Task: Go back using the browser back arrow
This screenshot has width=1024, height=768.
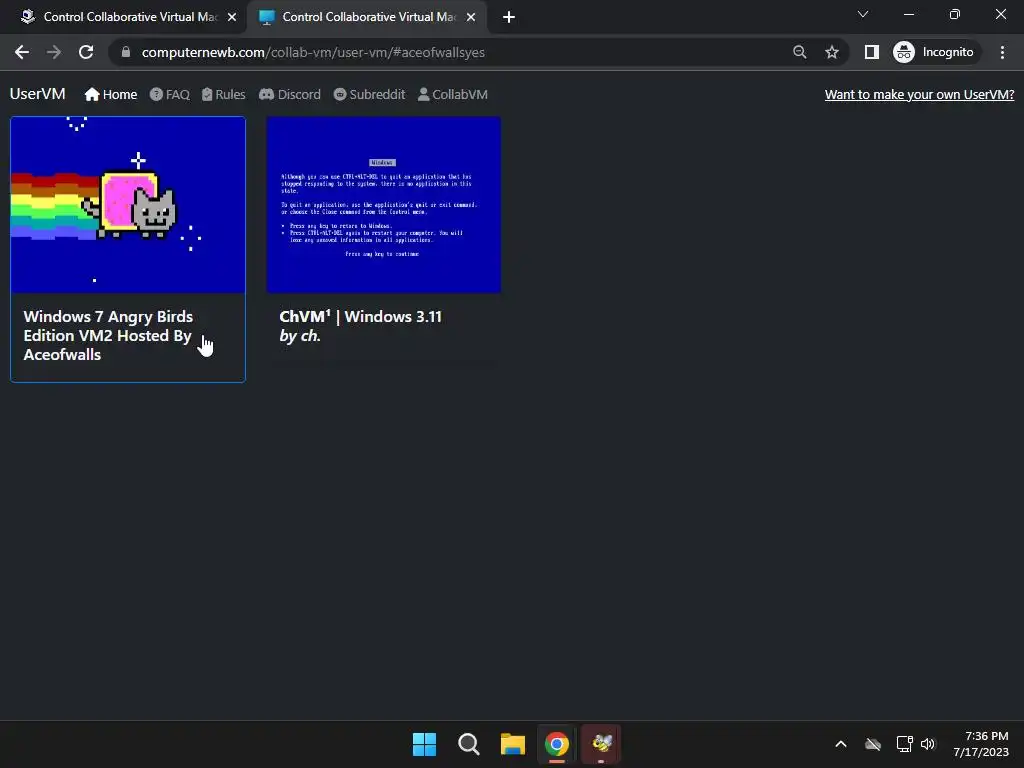Action: [22, 52]
